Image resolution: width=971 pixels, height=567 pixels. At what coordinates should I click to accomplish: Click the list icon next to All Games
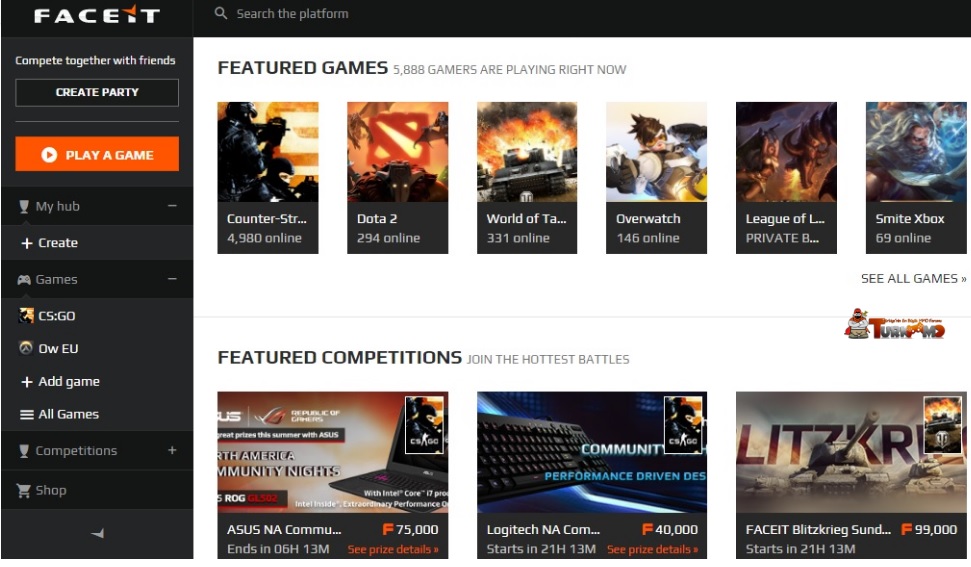pyautogui.click(x=27, y=415)
